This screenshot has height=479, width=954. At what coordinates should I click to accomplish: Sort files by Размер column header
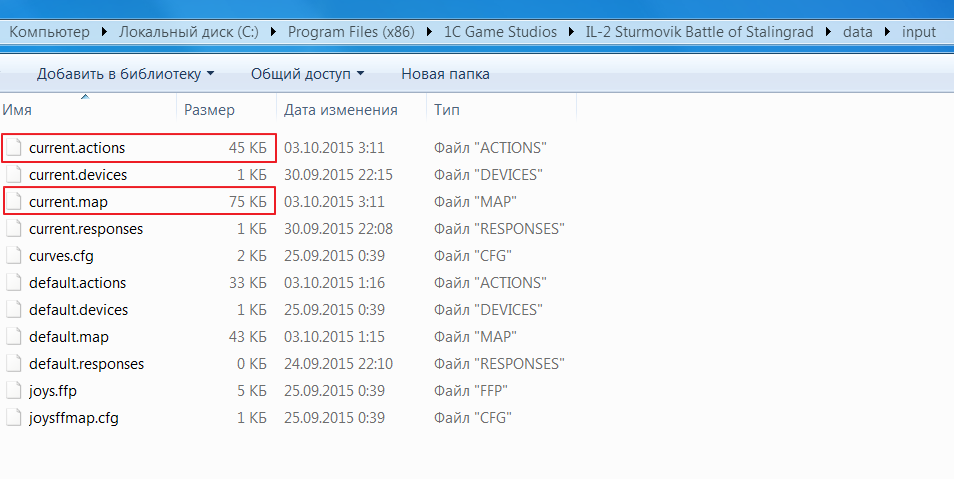pos(227,110)
